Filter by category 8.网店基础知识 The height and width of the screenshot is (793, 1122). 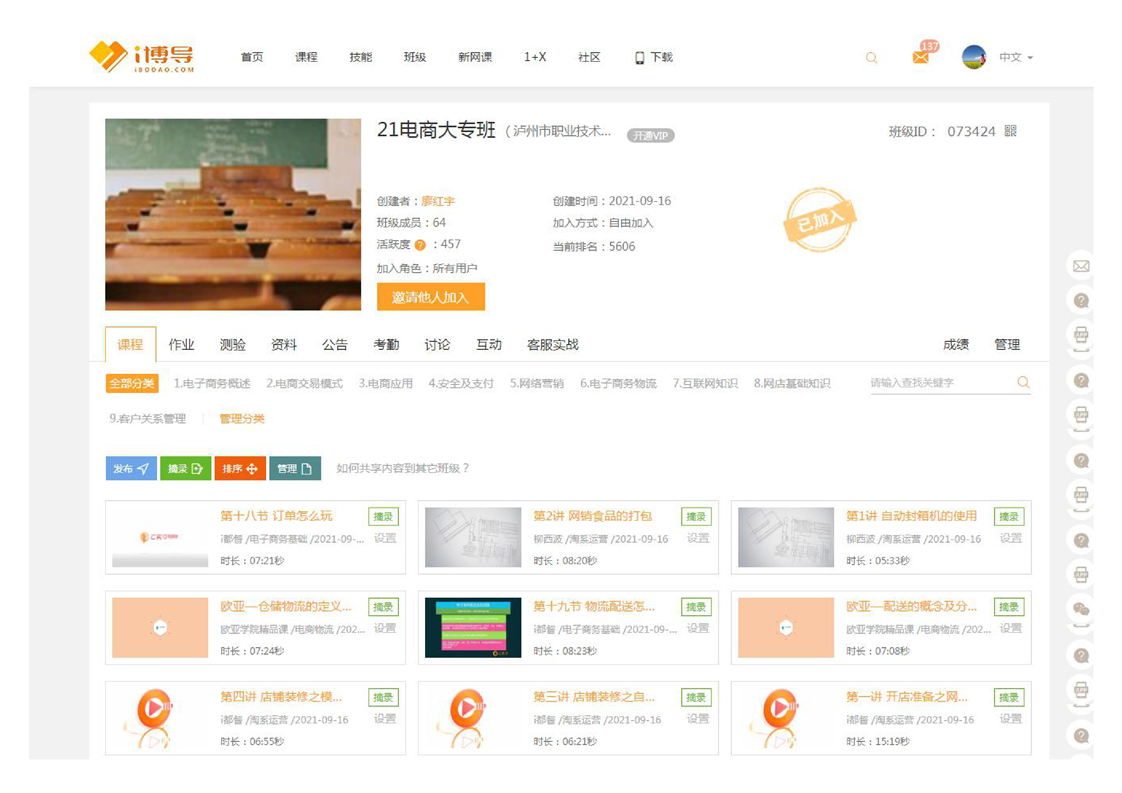click(x=792, y=383)
